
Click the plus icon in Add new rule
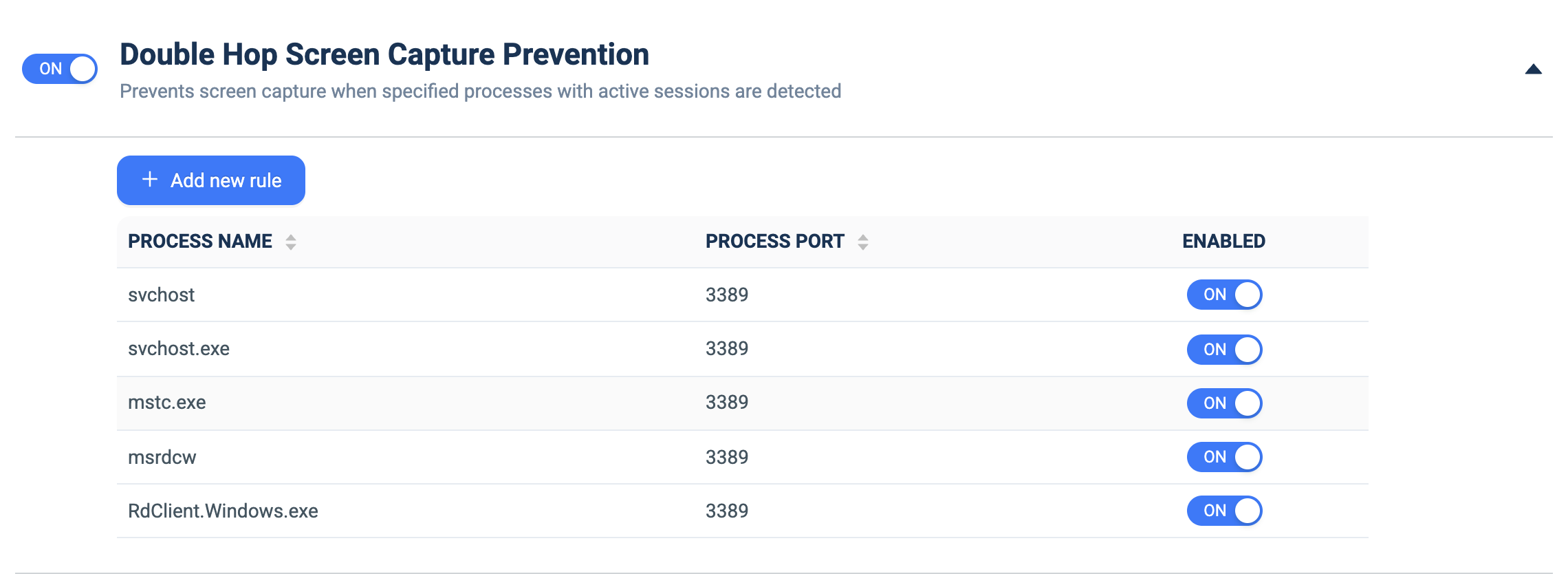pyautogui.click(x=150, y=180)
